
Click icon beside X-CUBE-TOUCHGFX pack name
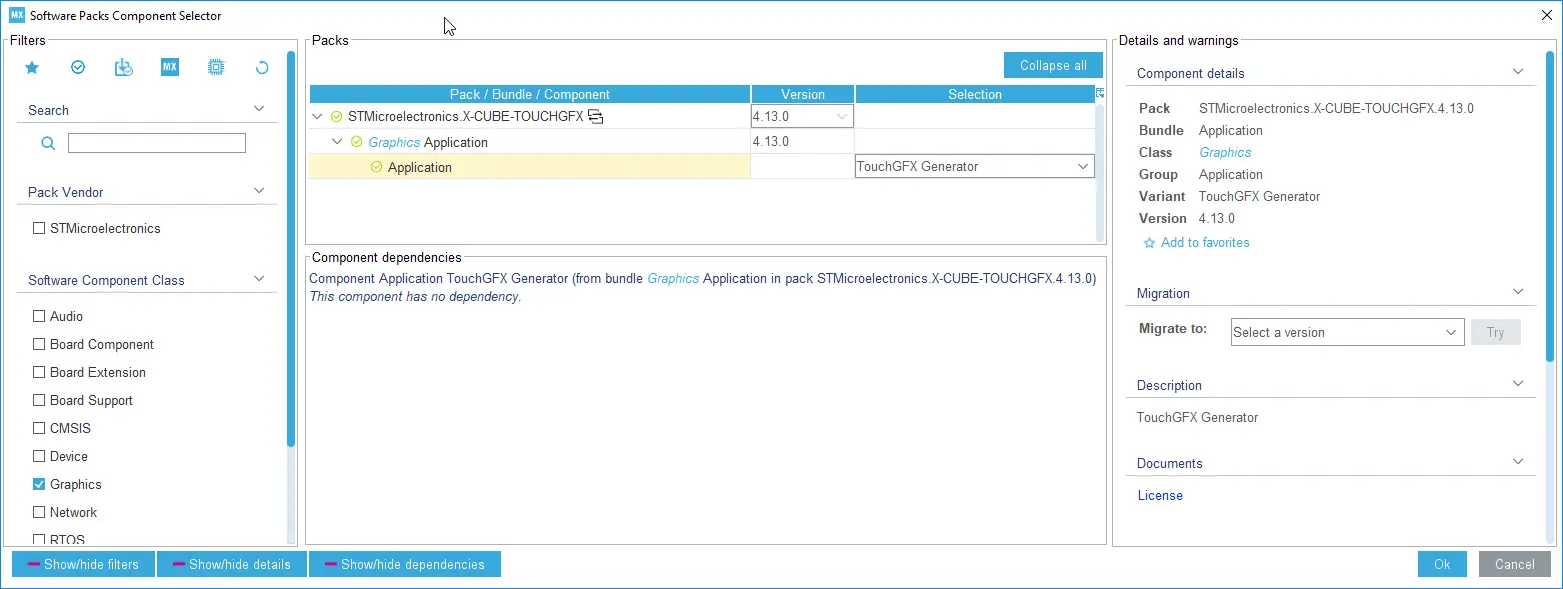tap(596, 117)
